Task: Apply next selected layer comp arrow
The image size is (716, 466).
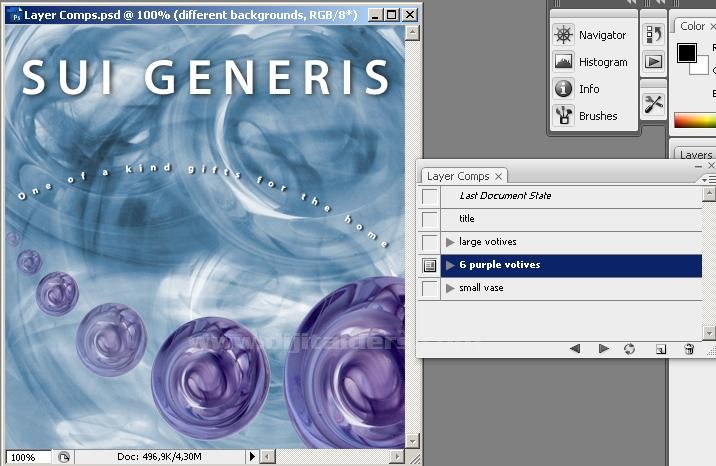Action: coord(604,349)
